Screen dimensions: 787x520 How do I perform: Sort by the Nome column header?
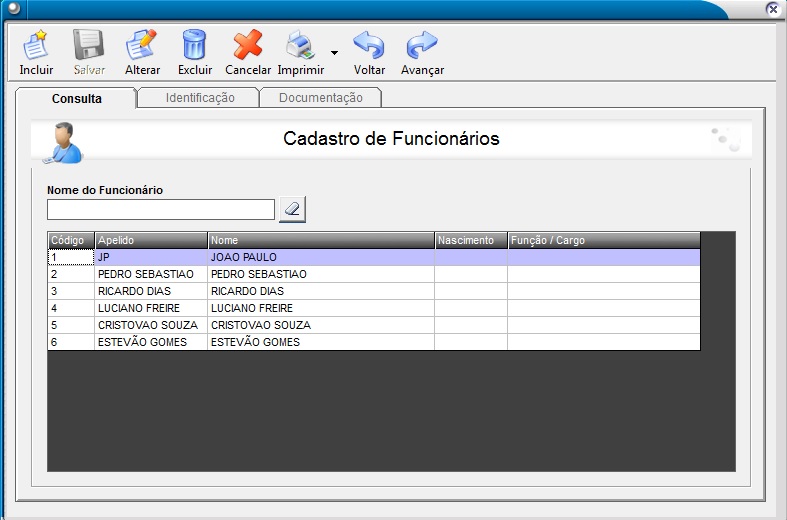(321, 240)
